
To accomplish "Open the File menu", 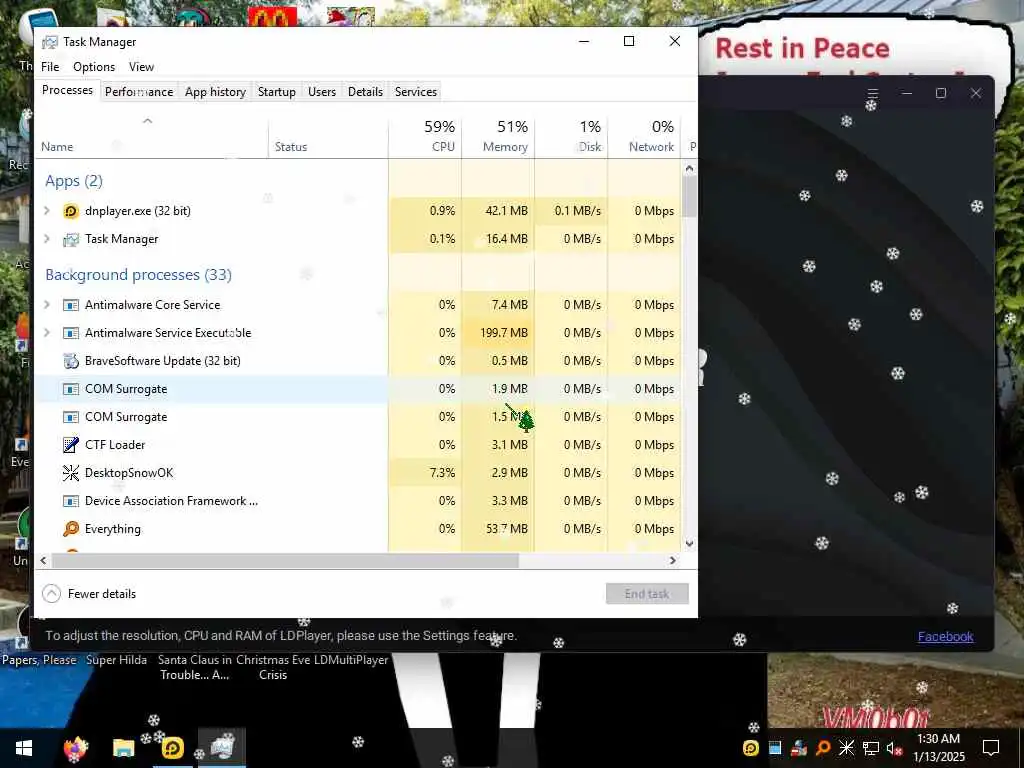I will [x=50, y=67].
